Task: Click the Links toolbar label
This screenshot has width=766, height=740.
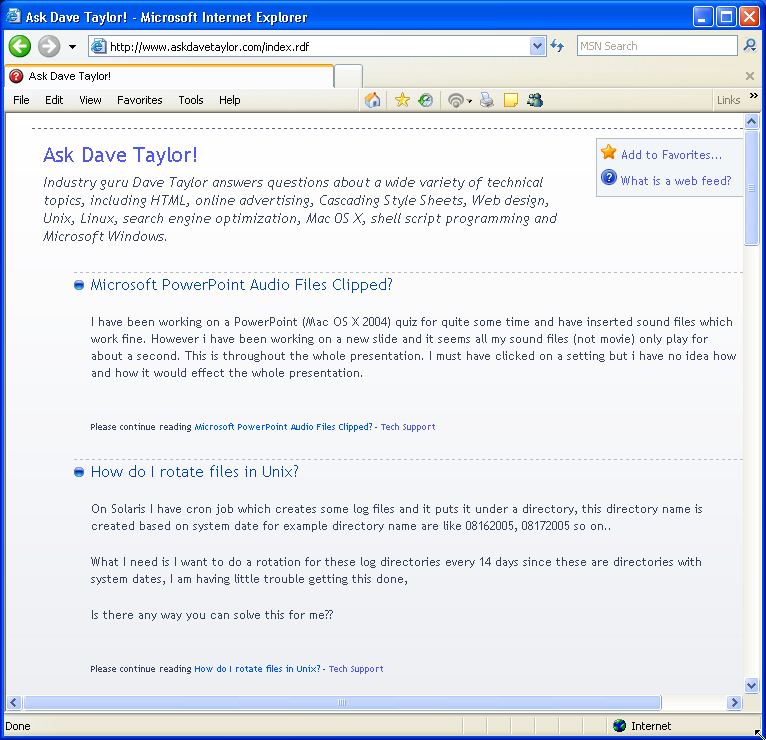Action: point(728,100)
